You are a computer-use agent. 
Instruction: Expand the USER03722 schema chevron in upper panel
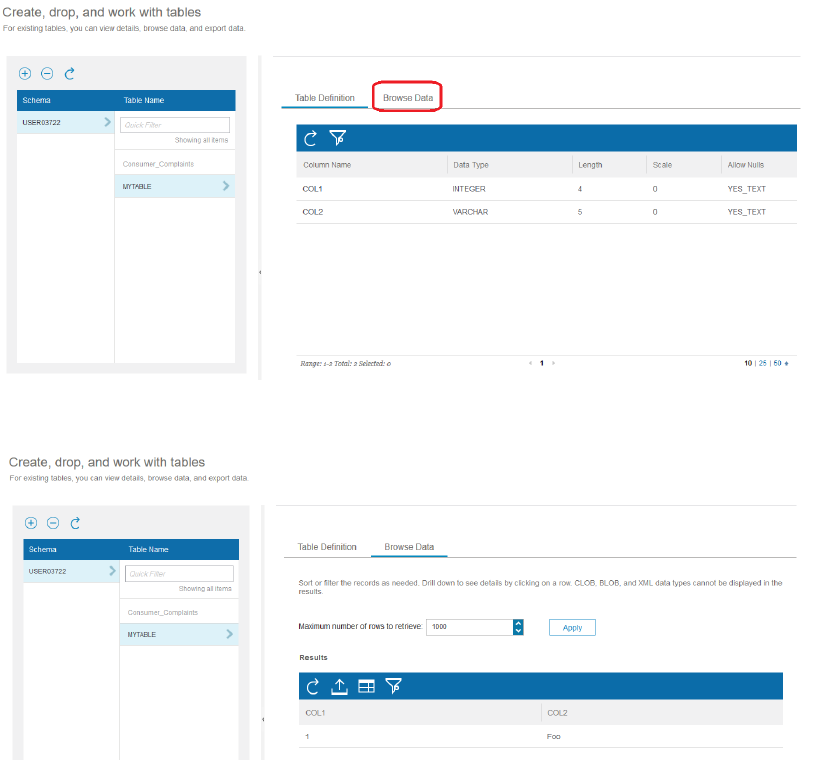(x=108, y=122)
